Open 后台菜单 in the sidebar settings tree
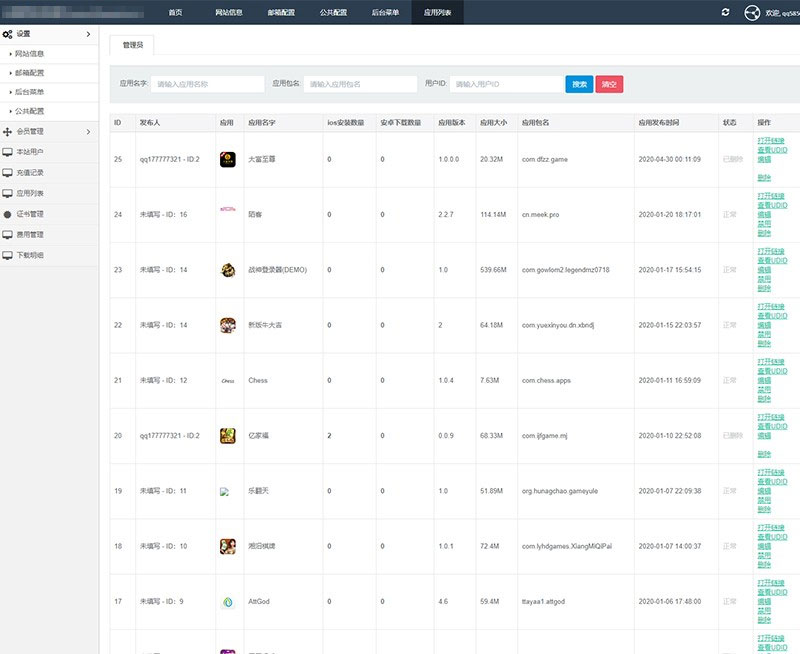 (30, 92)
